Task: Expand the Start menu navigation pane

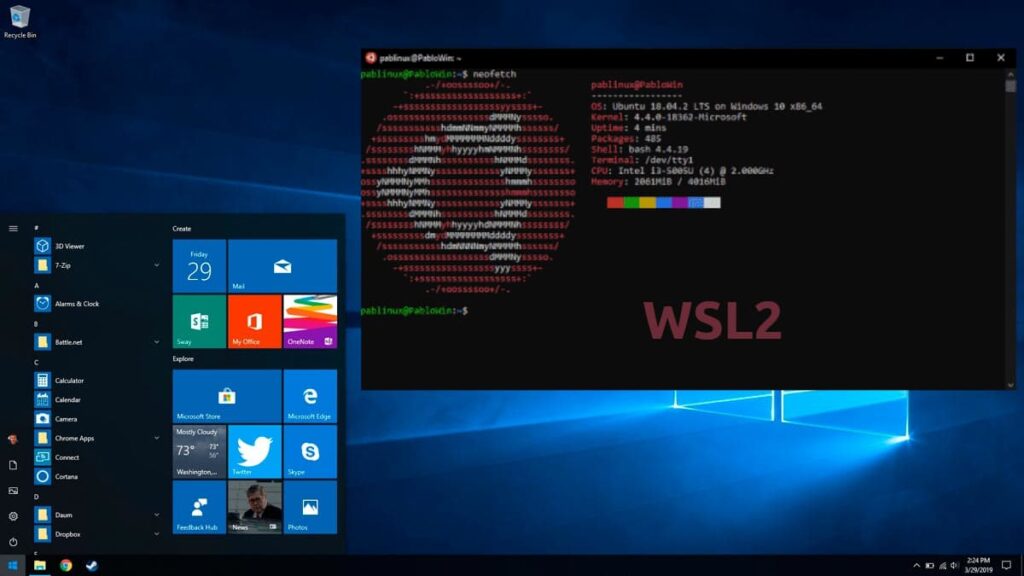Action: pos(14,228)
